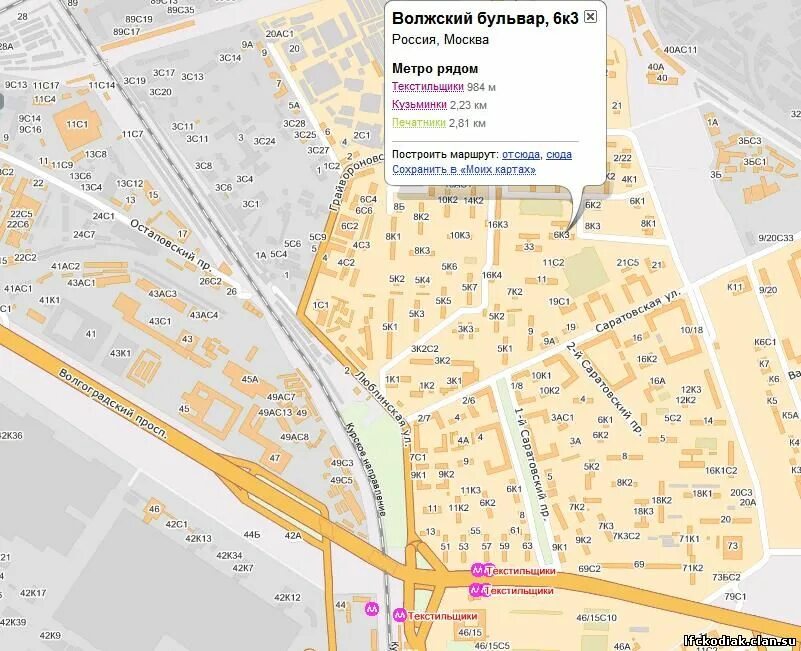
Task: Click building label 21С5
Action: (627, 262)
